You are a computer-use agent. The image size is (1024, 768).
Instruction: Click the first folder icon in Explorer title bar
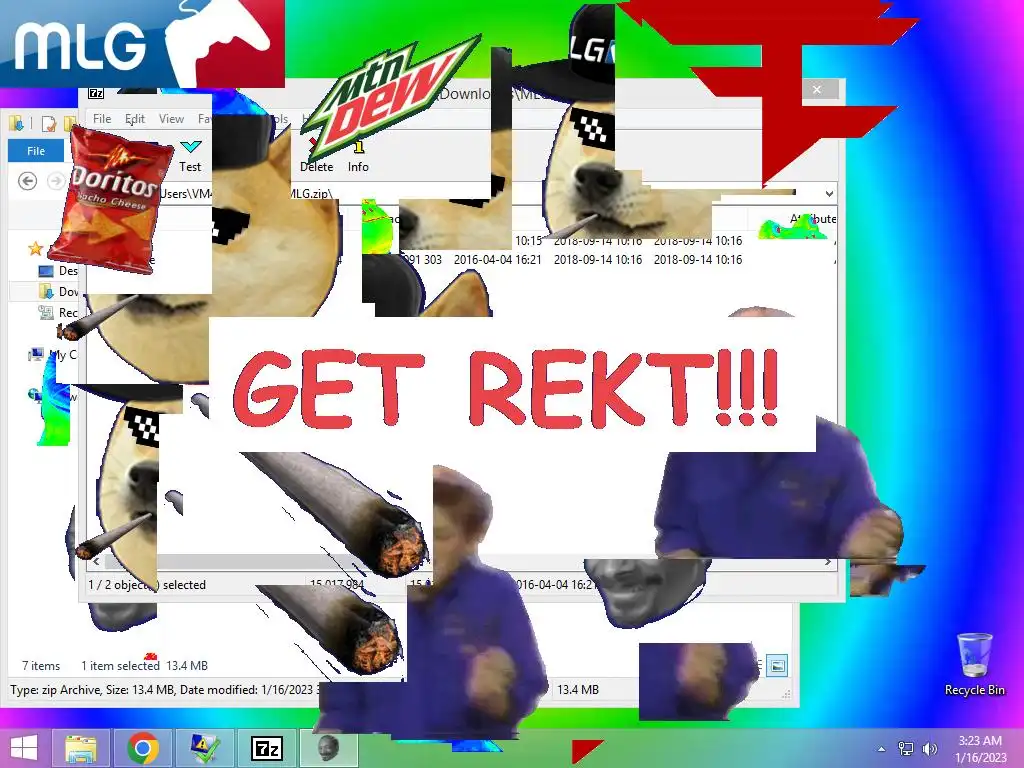point(16,123)
